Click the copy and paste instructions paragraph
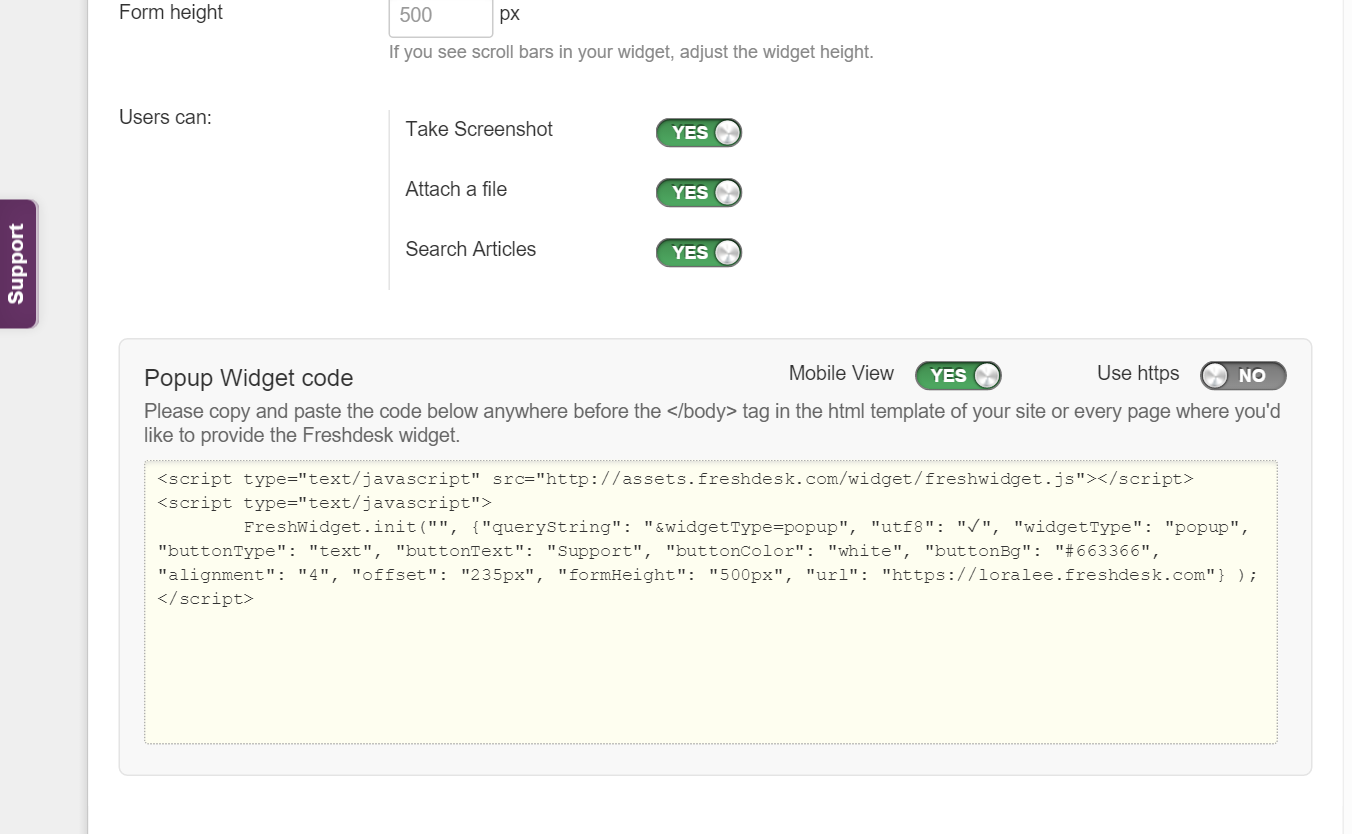Image resolution: width=1352 pixels, height=834 pixels. tap(712, 423)
